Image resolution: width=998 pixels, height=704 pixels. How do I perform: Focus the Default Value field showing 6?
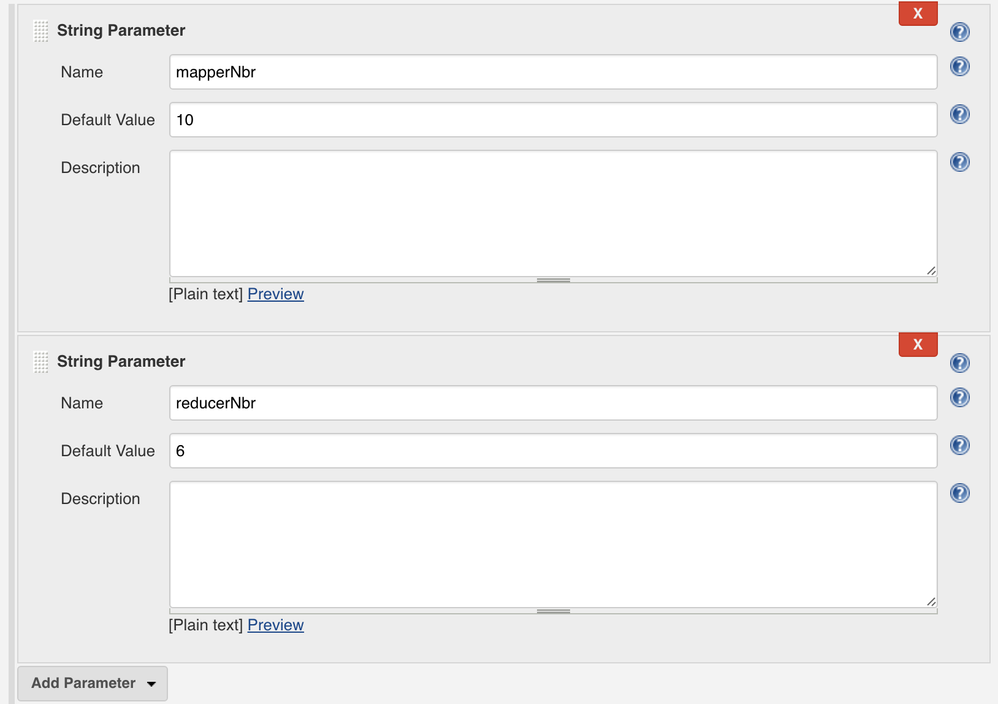click(x=553, y=451)
